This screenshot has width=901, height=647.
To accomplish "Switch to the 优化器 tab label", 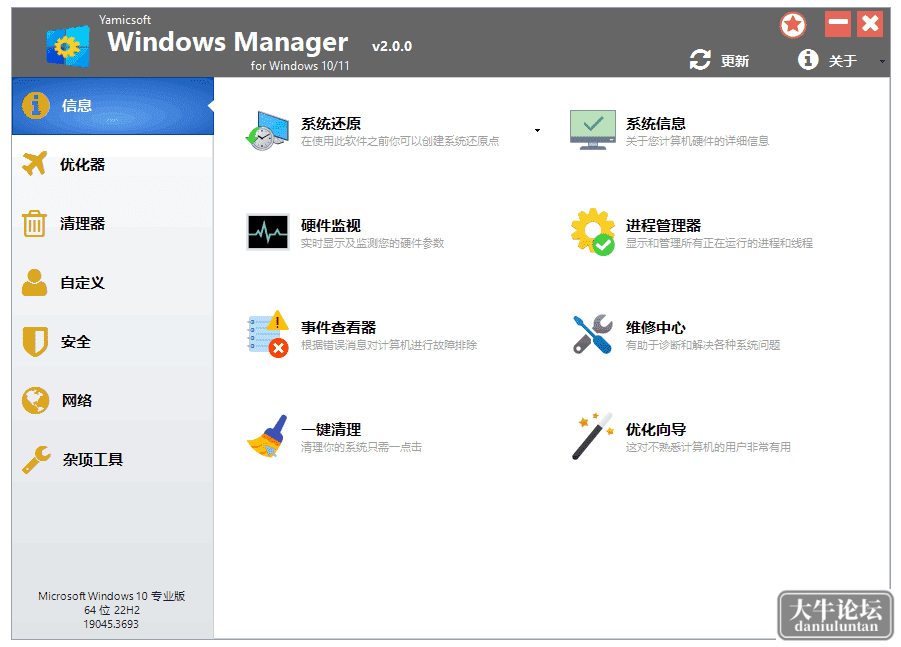I will pyautogui.click(x=83, y=165).
